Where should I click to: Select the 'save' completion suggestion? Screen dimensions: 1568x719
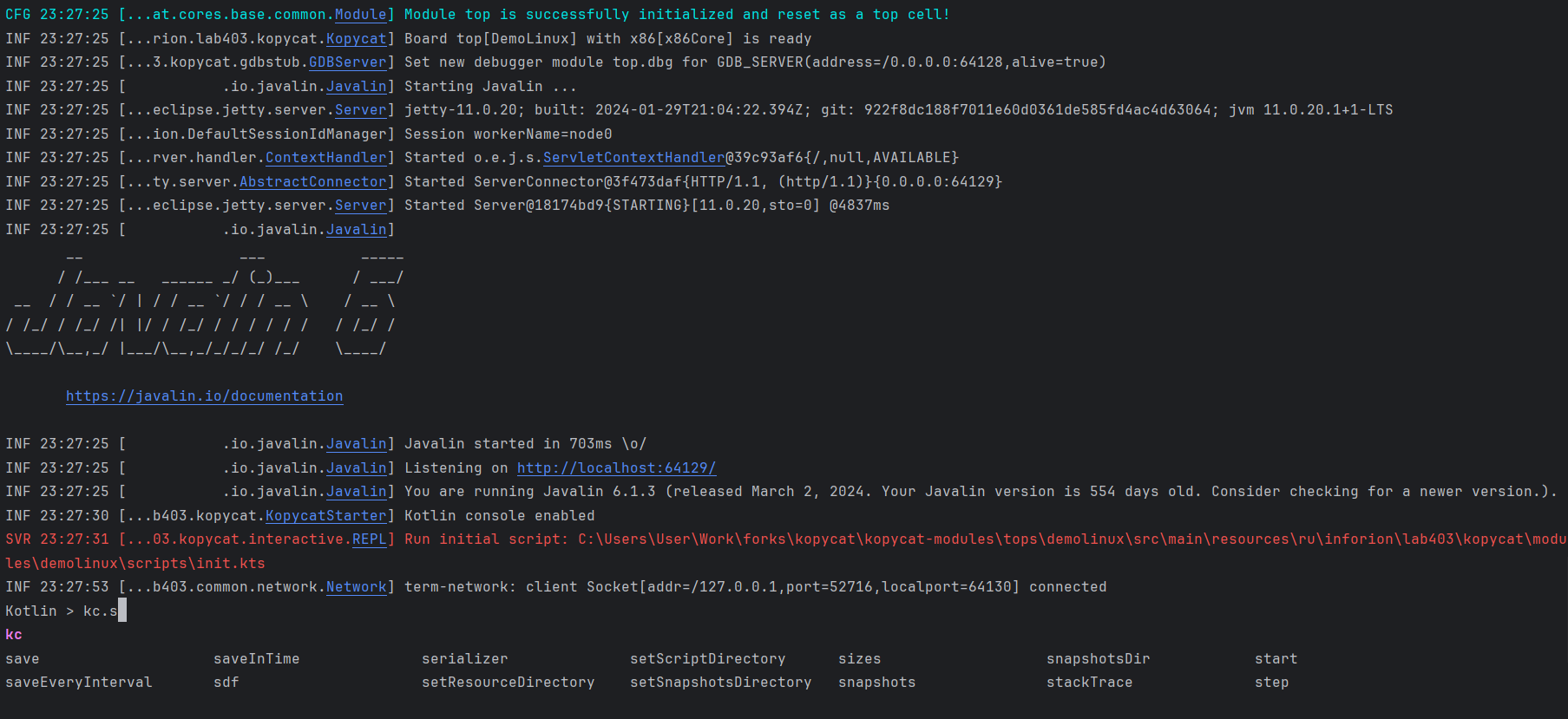[x=23, y=659]
